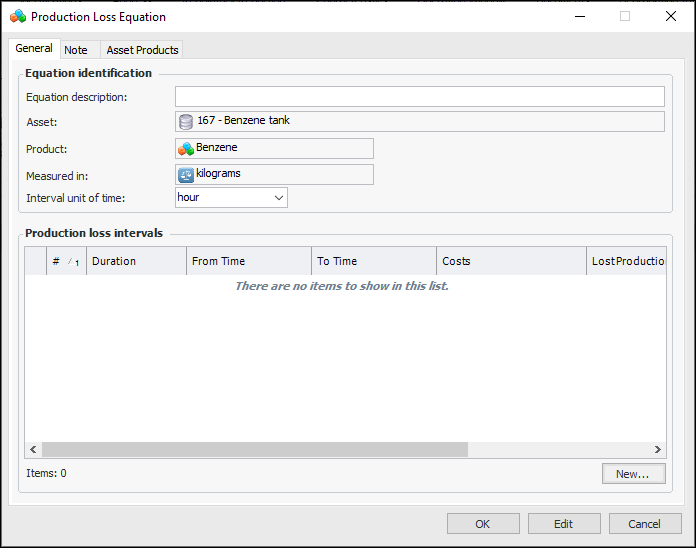Click the Duration column header
Viewport: 696px width, 548px height.
click(x=136, y=261)
